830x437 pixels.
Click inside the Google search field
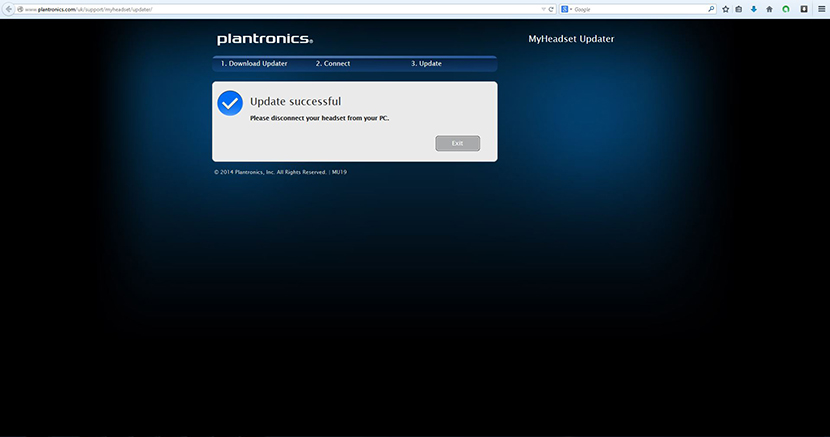pos(639,9)
